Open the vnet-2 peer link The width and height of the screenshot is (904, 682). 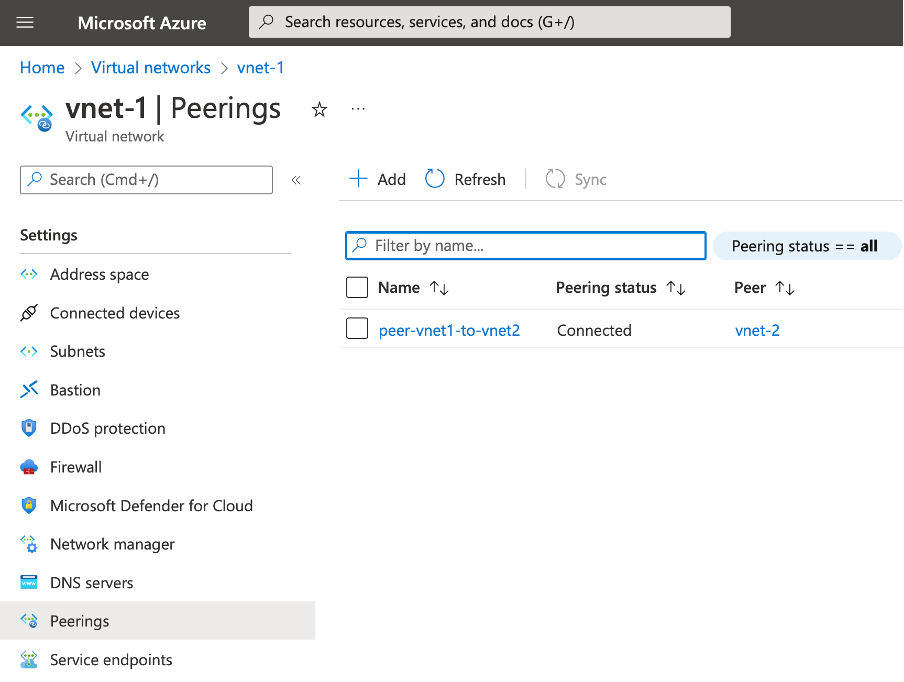757,330
